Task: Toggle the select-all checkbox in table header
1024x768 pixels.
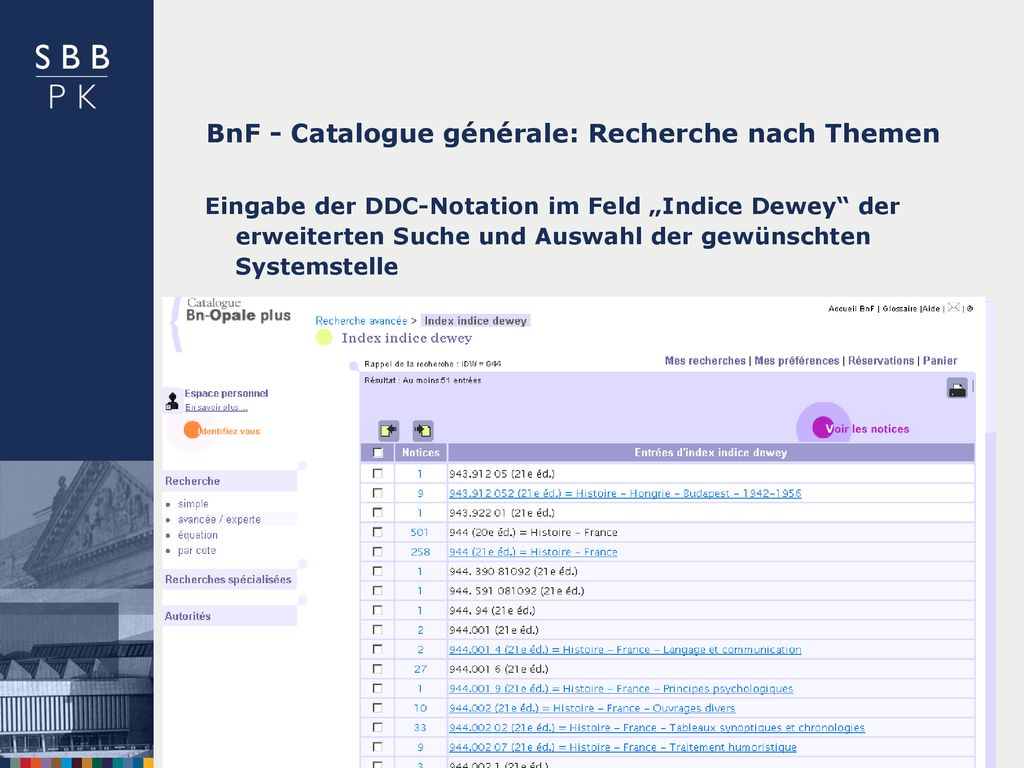Action: (377, 453)
